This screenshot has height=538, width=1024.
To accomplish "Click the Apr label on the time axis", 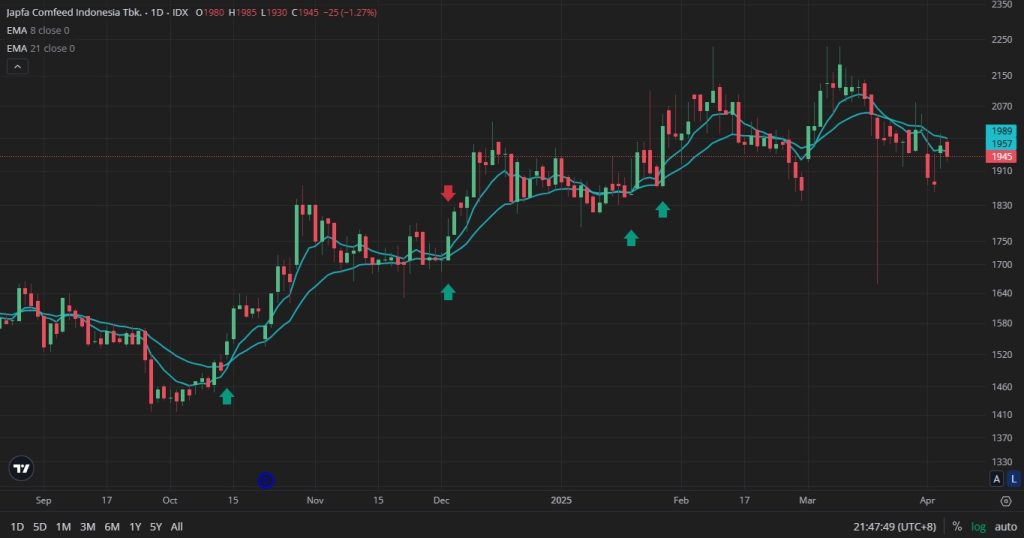I will [x=927, y=500].
